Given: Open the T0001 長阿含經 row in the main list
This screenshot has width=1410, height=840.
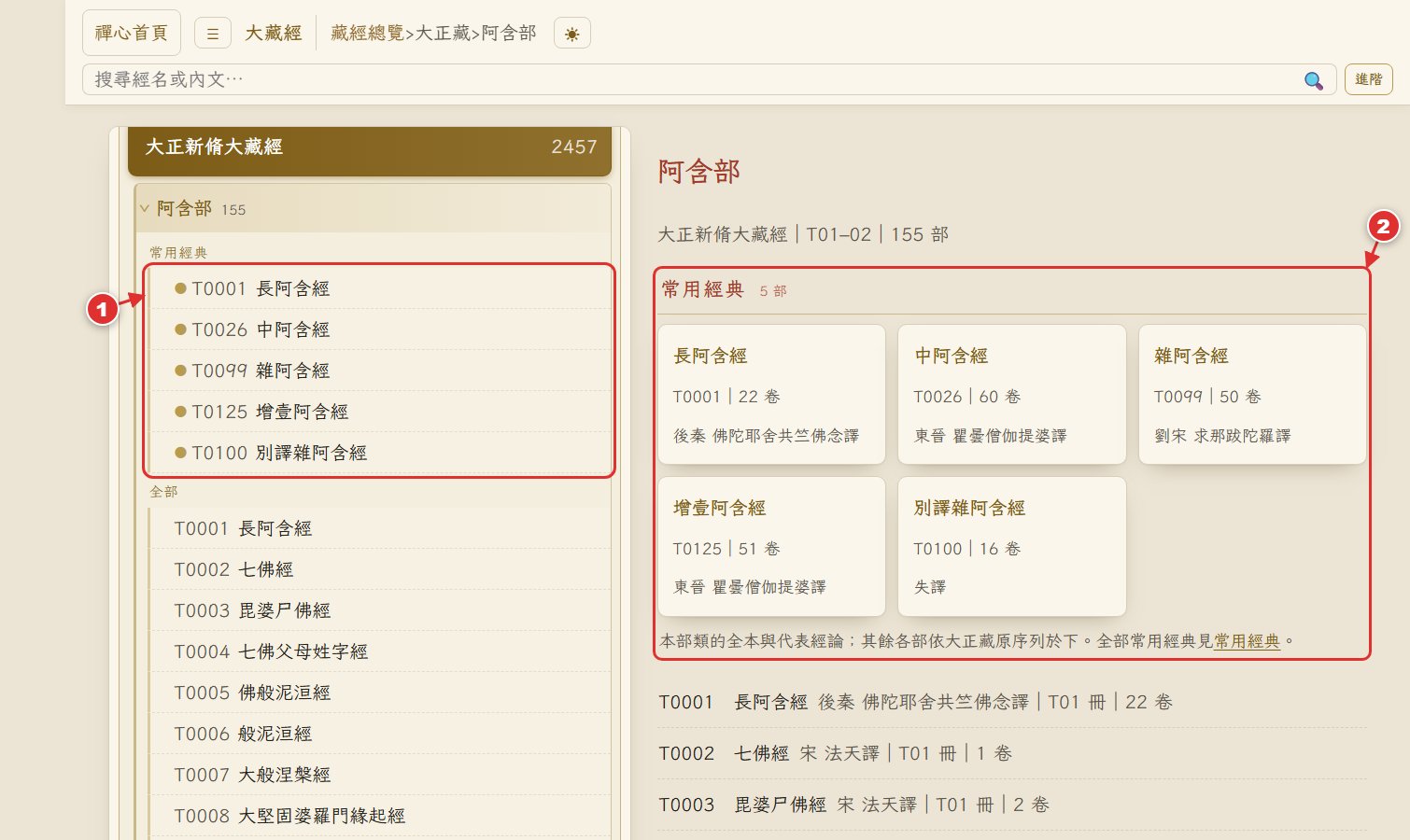Looking at the screenshot, I should tap(1012, 702).
